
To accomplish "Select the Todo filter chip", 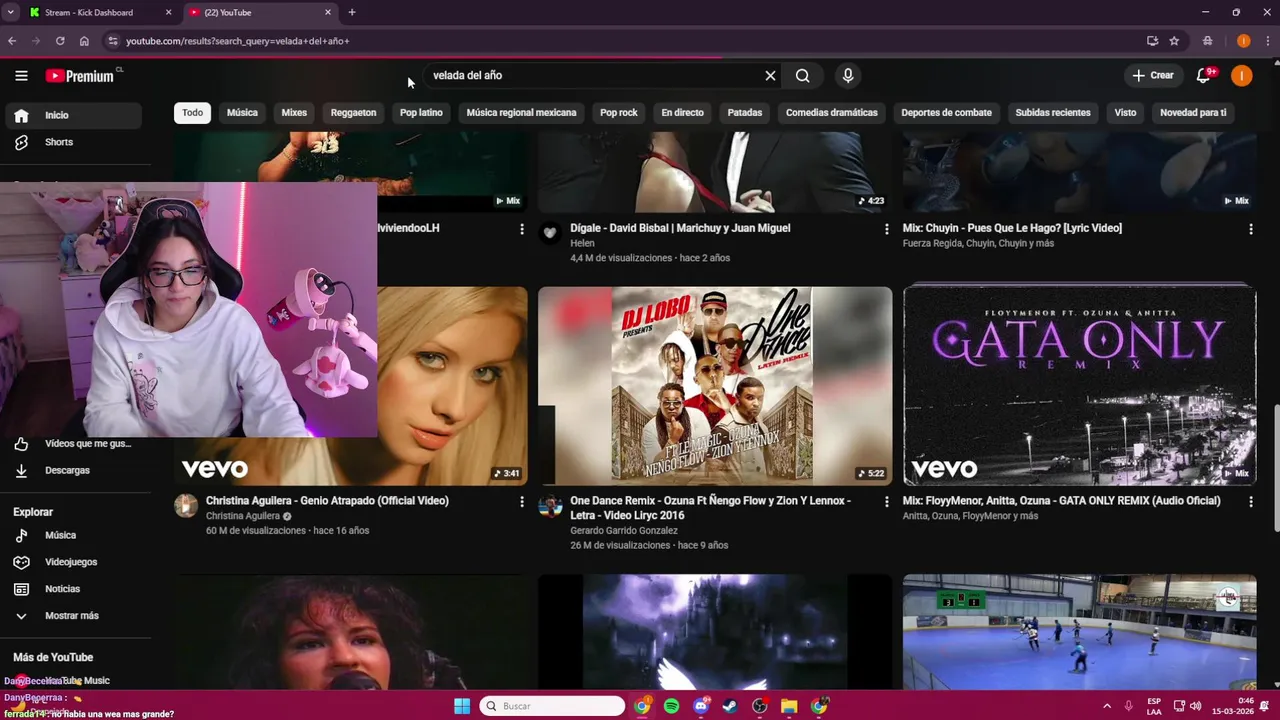I will (x=192, y=112).
